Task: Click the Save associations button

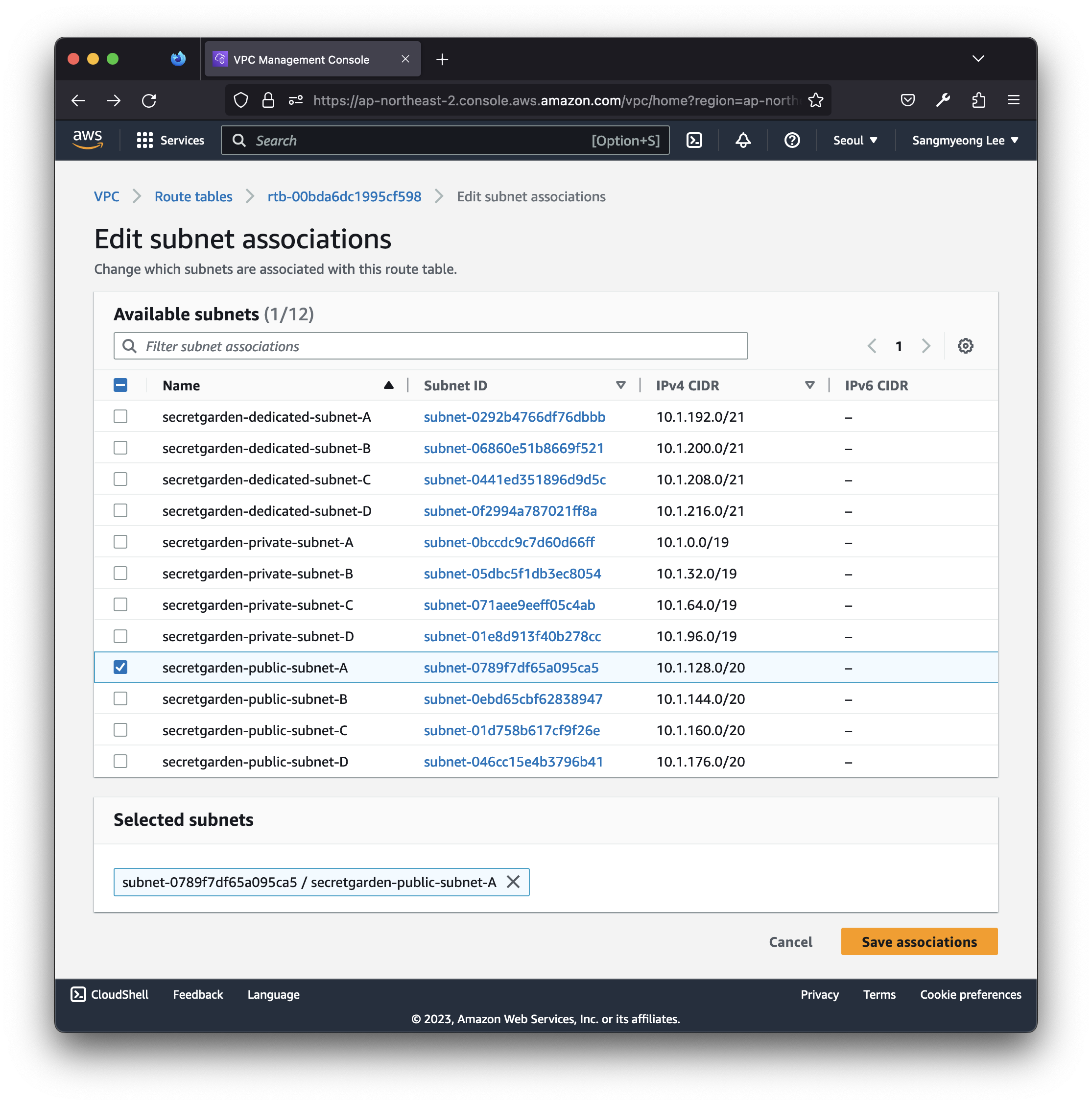Action: point(919,941)
